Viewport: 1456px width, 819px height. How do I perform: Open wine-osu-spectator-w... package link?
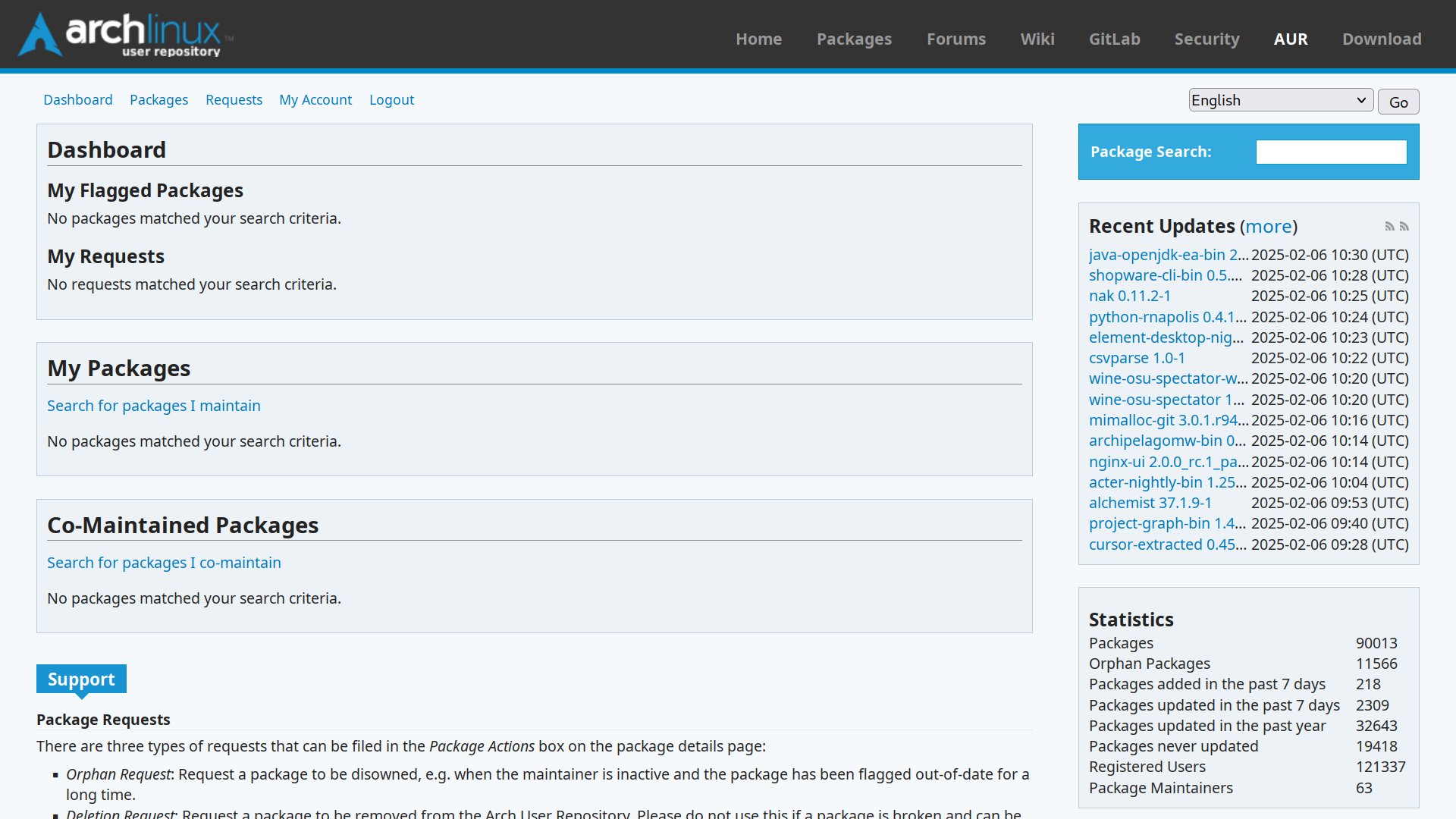pos(1168,378)
